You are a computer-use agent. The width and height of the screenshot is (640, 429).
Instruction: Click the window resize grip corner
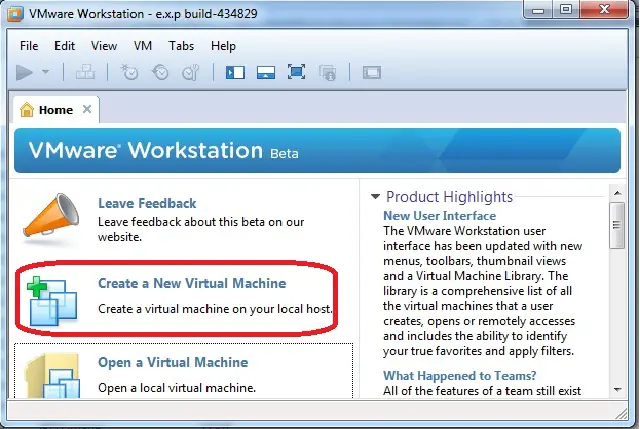(622, 414)
